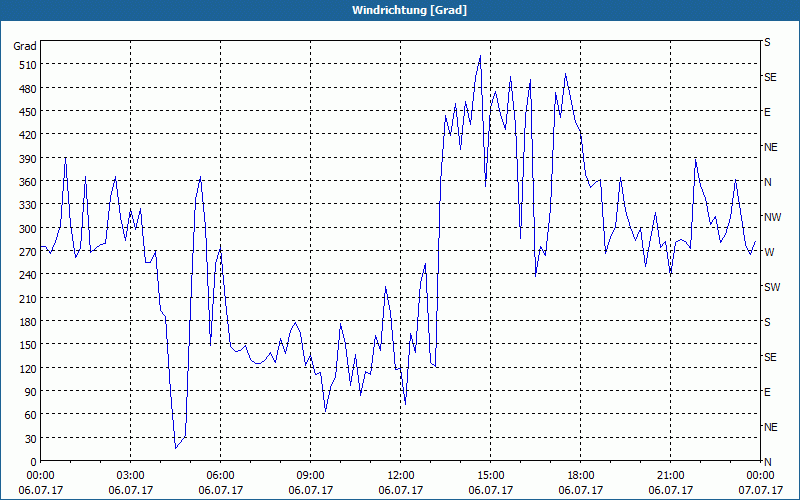Select the 450 y-axis tick label
This screenshot has height=500, width=800.
[x=28, y=112]
